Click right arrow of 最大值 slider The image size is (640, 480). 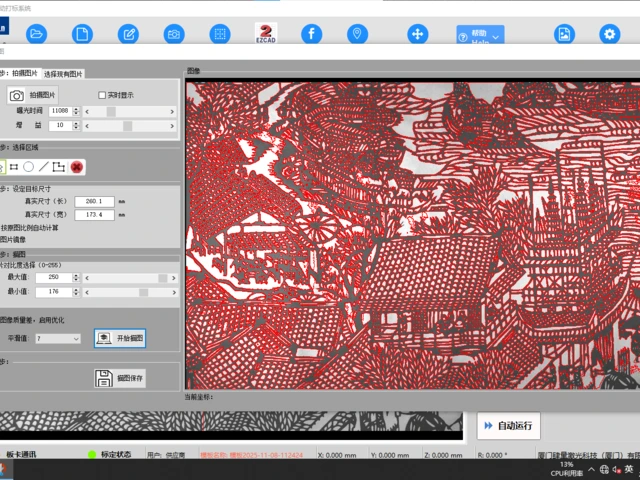(173, 278)
